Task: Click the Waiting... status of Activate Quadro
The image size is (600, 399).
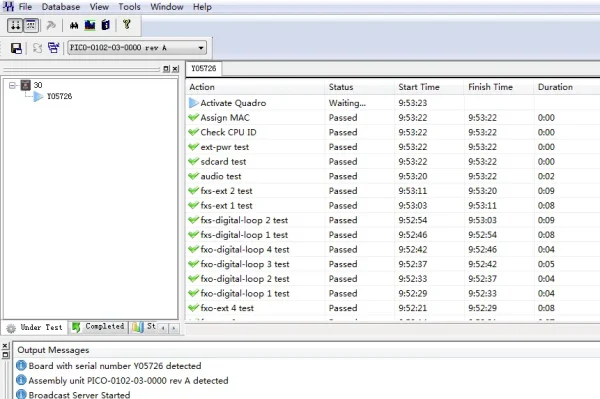Action: coord(347,103)
